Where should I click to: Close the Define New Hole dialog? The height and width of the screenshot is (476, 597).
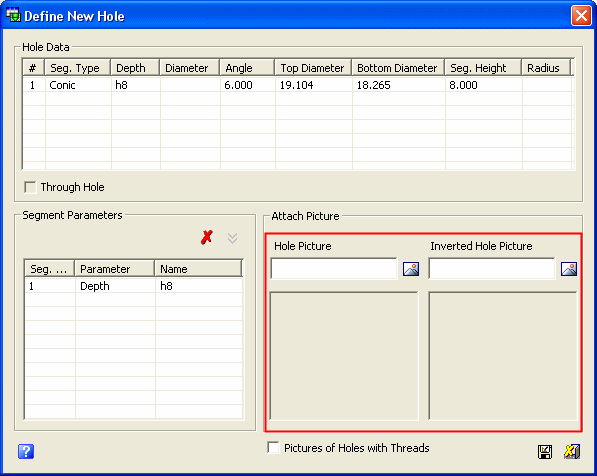pyautogui.click(x=581, y=16)
